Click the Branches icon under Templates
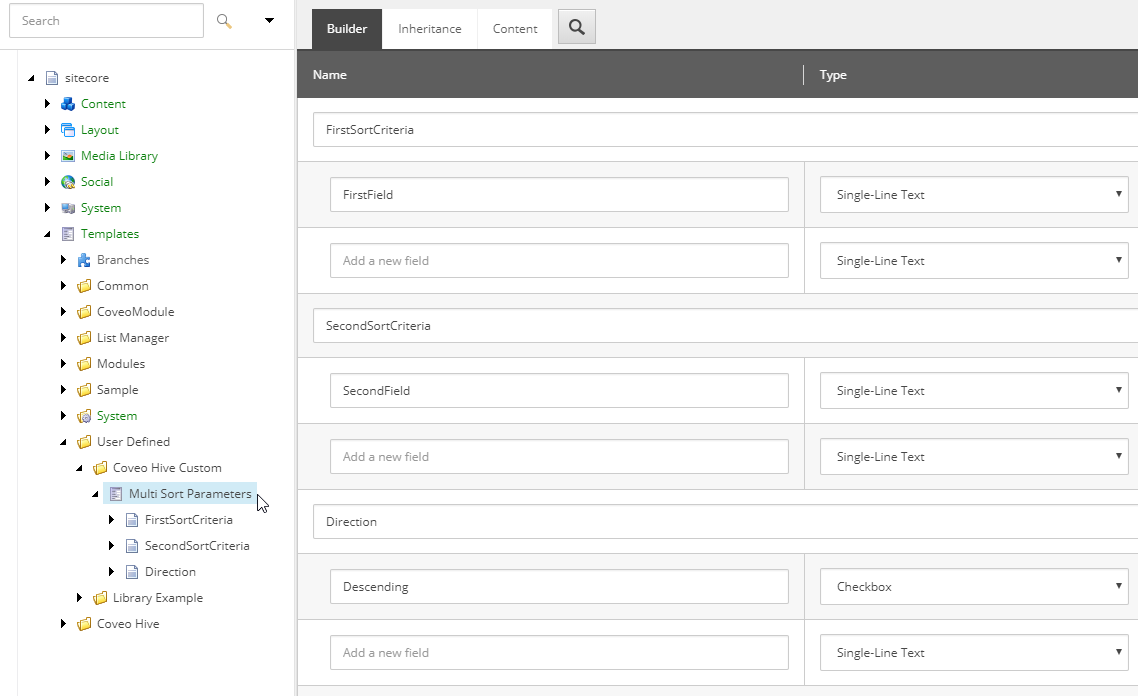The height and width of the screenshot is (696, 1138). (x=84, y=259)
